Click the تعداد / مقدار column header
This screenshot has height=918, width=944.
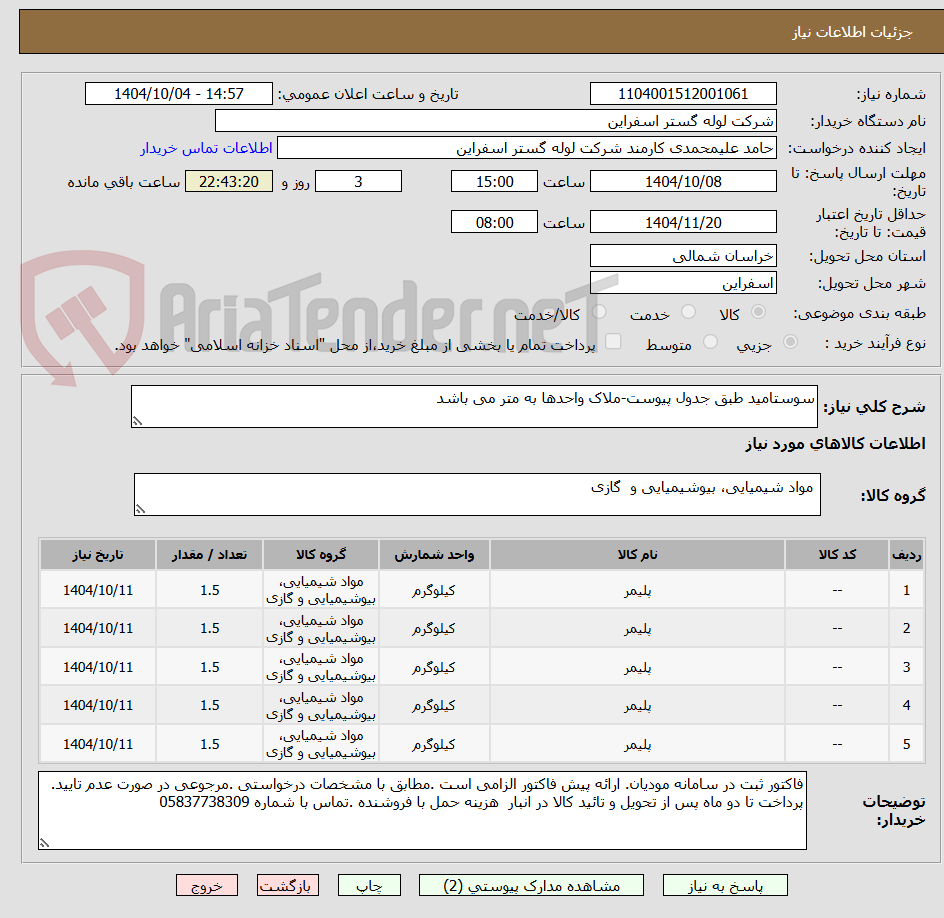pos(210,554)
